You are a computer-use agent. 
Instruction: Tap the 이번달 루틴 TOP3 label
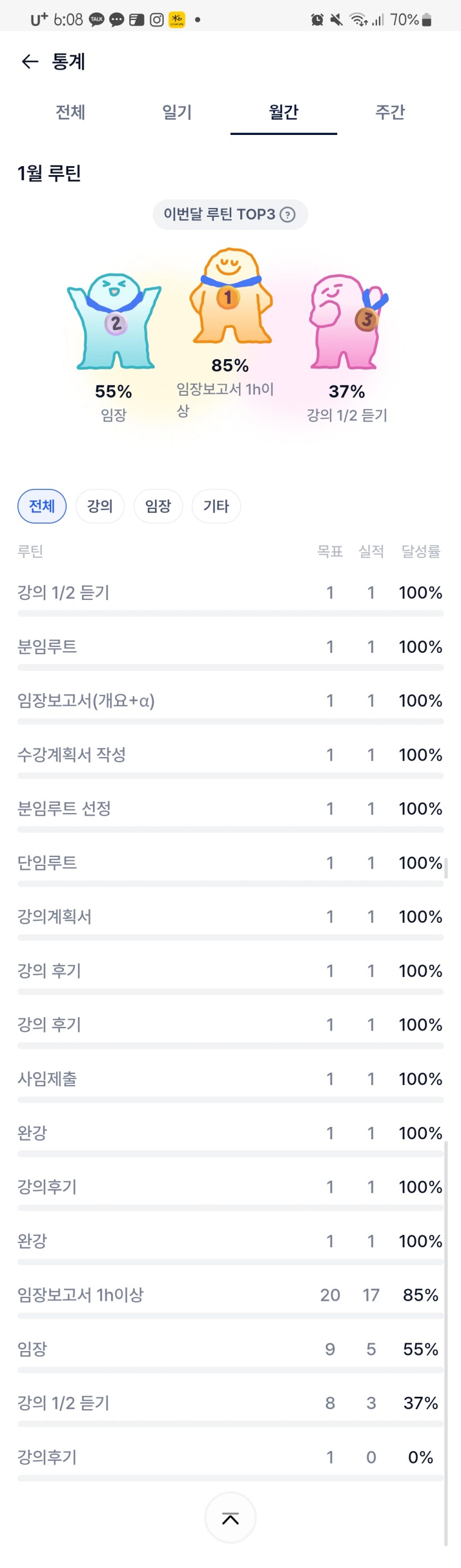[219, 214]
